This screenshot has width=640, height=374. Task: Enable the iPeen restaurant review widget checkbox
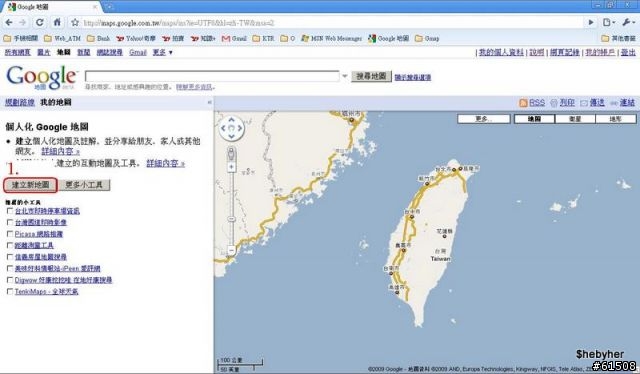point(10,268)
